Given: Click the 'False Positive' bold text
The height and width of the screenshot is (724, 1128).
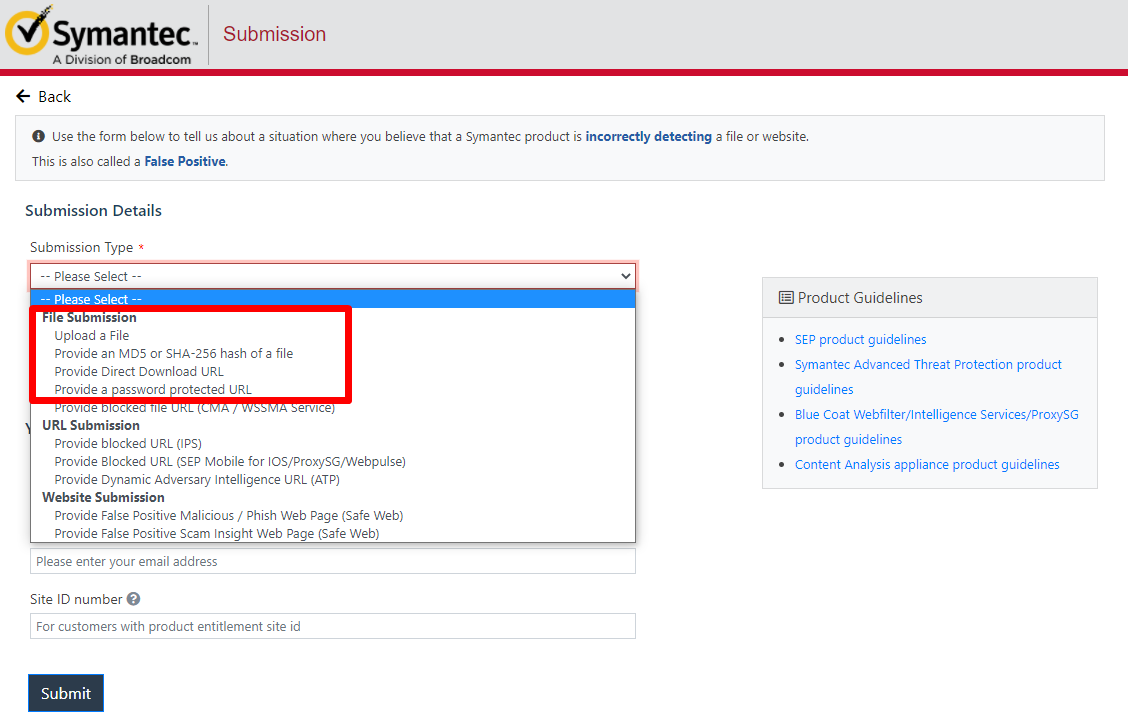Looking at the screenshot, I should (185, 161).
